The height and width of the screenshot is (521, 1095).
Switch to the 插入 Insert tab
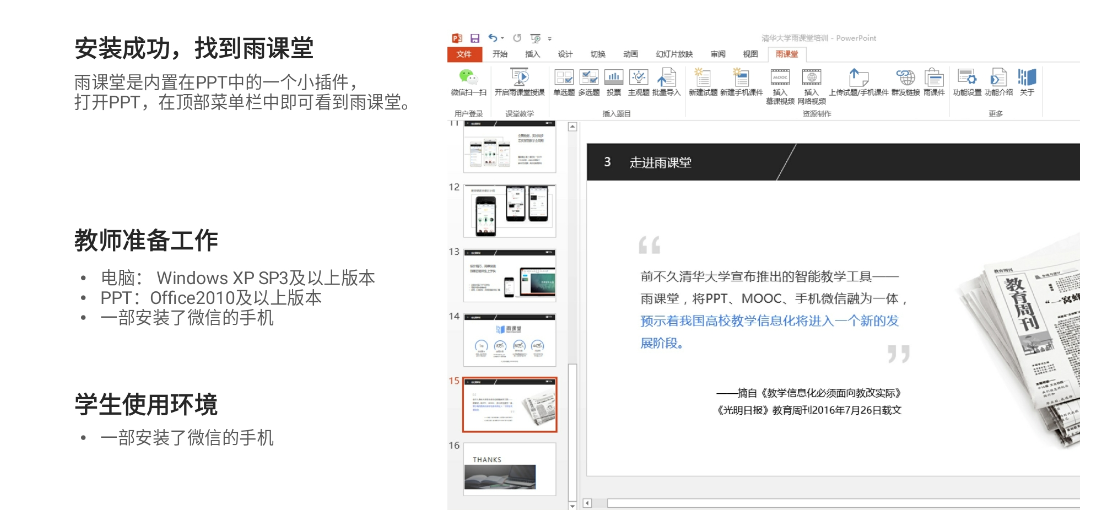coord(533,54)
